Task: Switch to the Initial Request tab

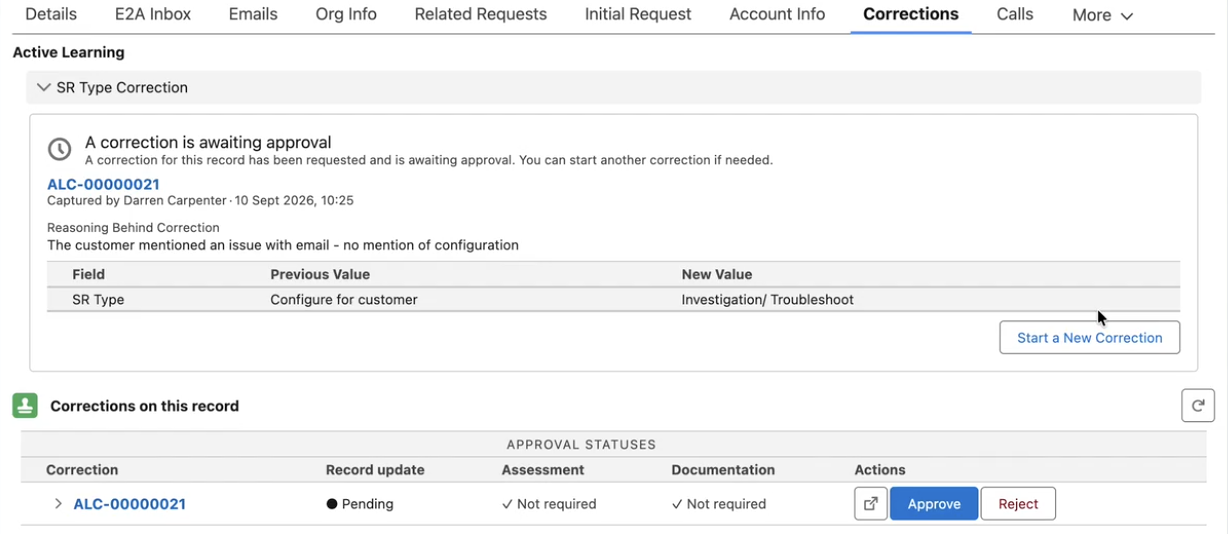Action: click(638, 14)
